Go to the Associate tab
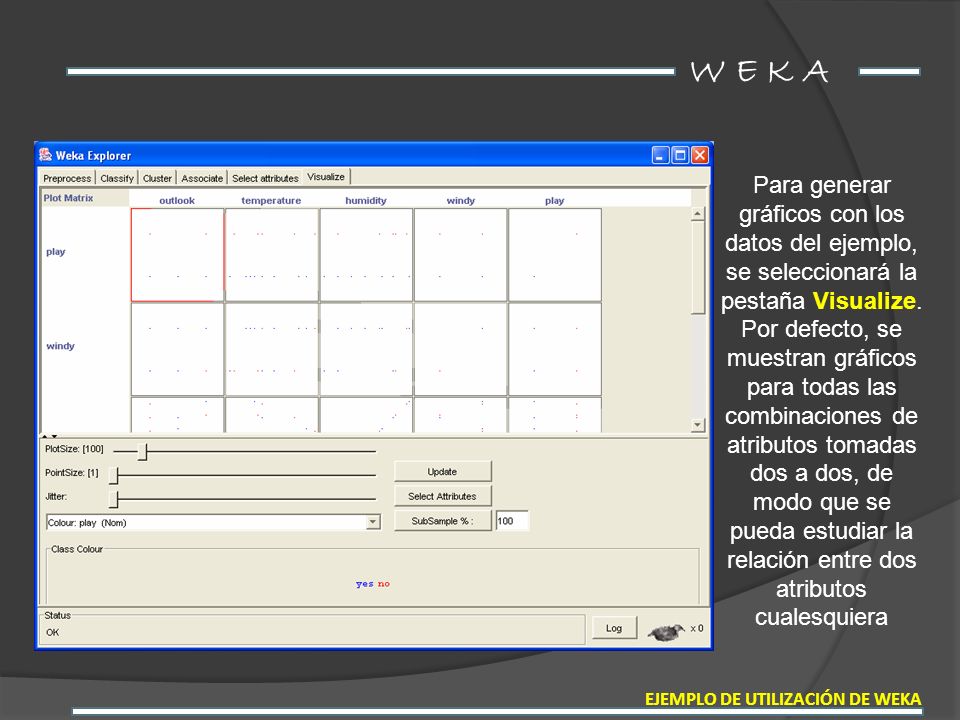Viewport: 960px width, 720px height. pos(202,178)
